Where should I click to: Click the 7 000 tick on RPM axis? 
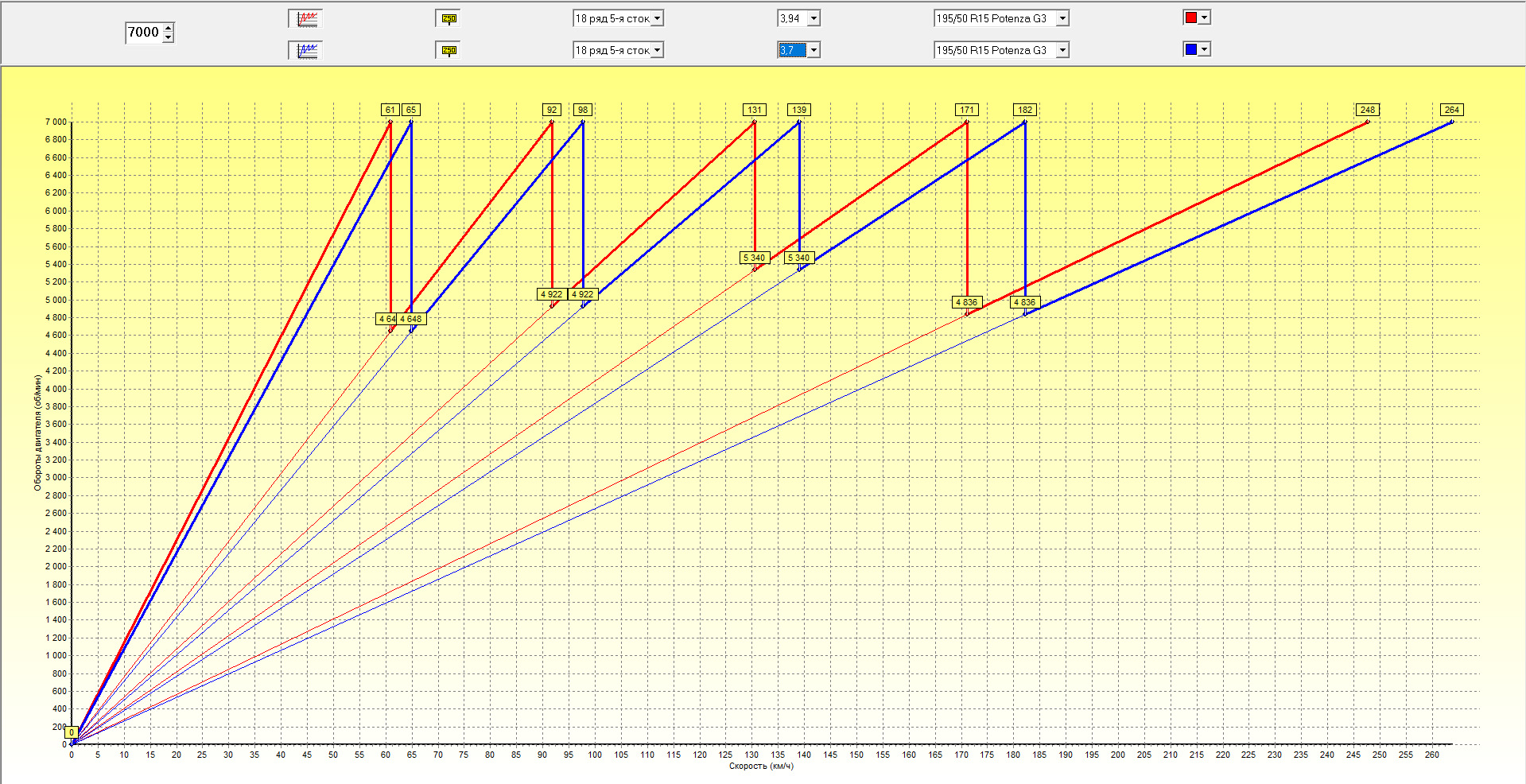[56, 122]
